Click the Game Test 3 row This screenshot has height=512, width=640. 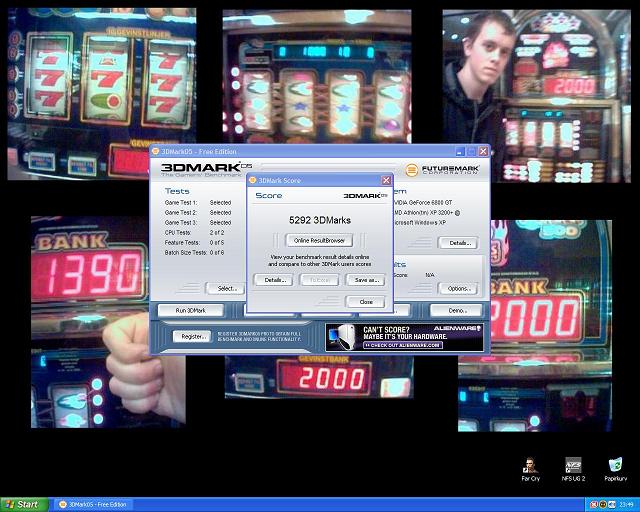click(198, 223)
